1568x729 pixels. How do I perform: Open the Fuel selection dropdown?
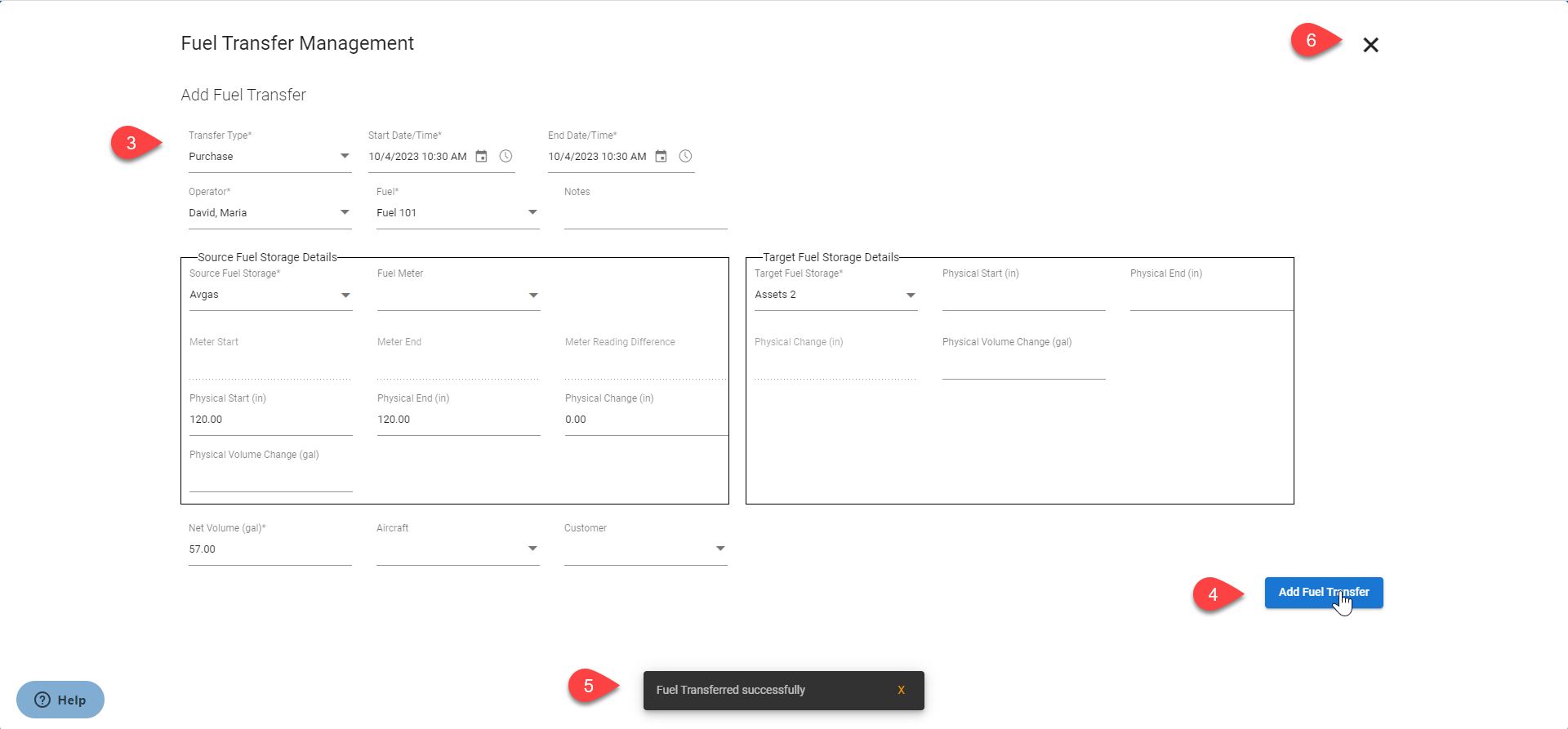coord(532,212)
